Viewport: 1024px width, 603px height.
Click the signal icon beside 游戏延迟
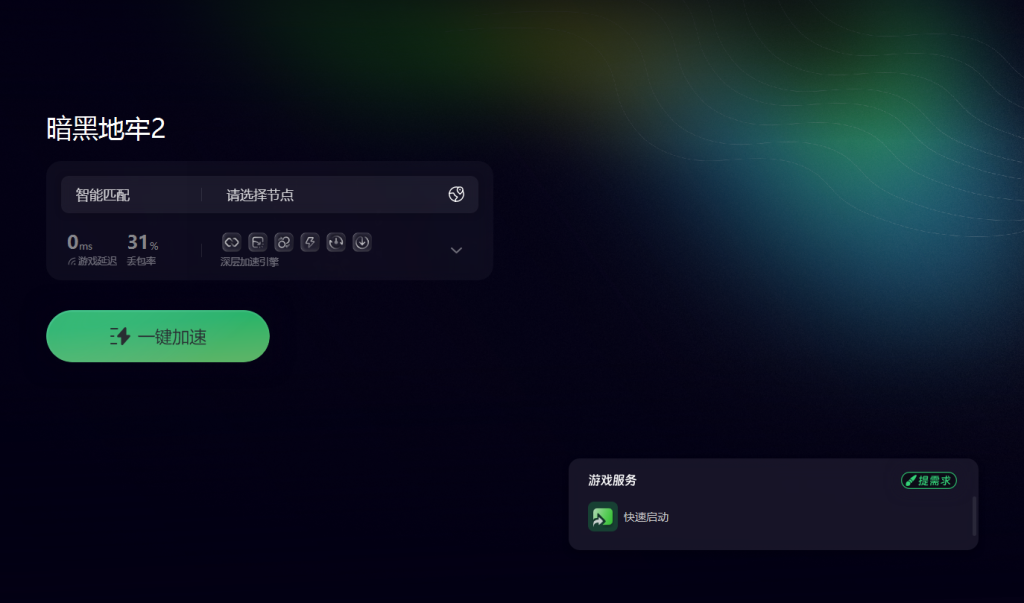[x=72, y=261]
